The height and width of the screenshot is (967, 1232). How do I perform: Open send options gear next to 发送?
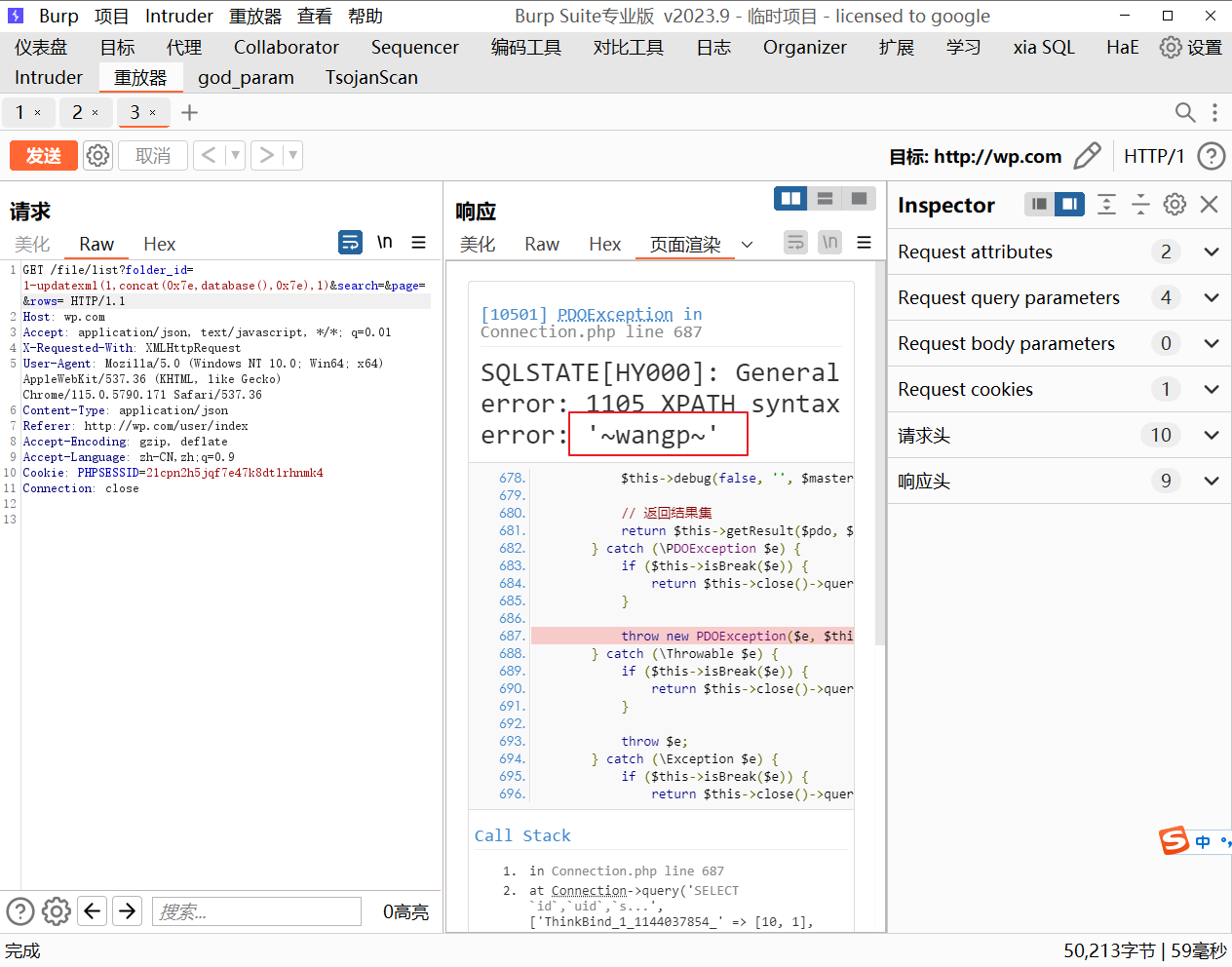click(x=97, y=155)
